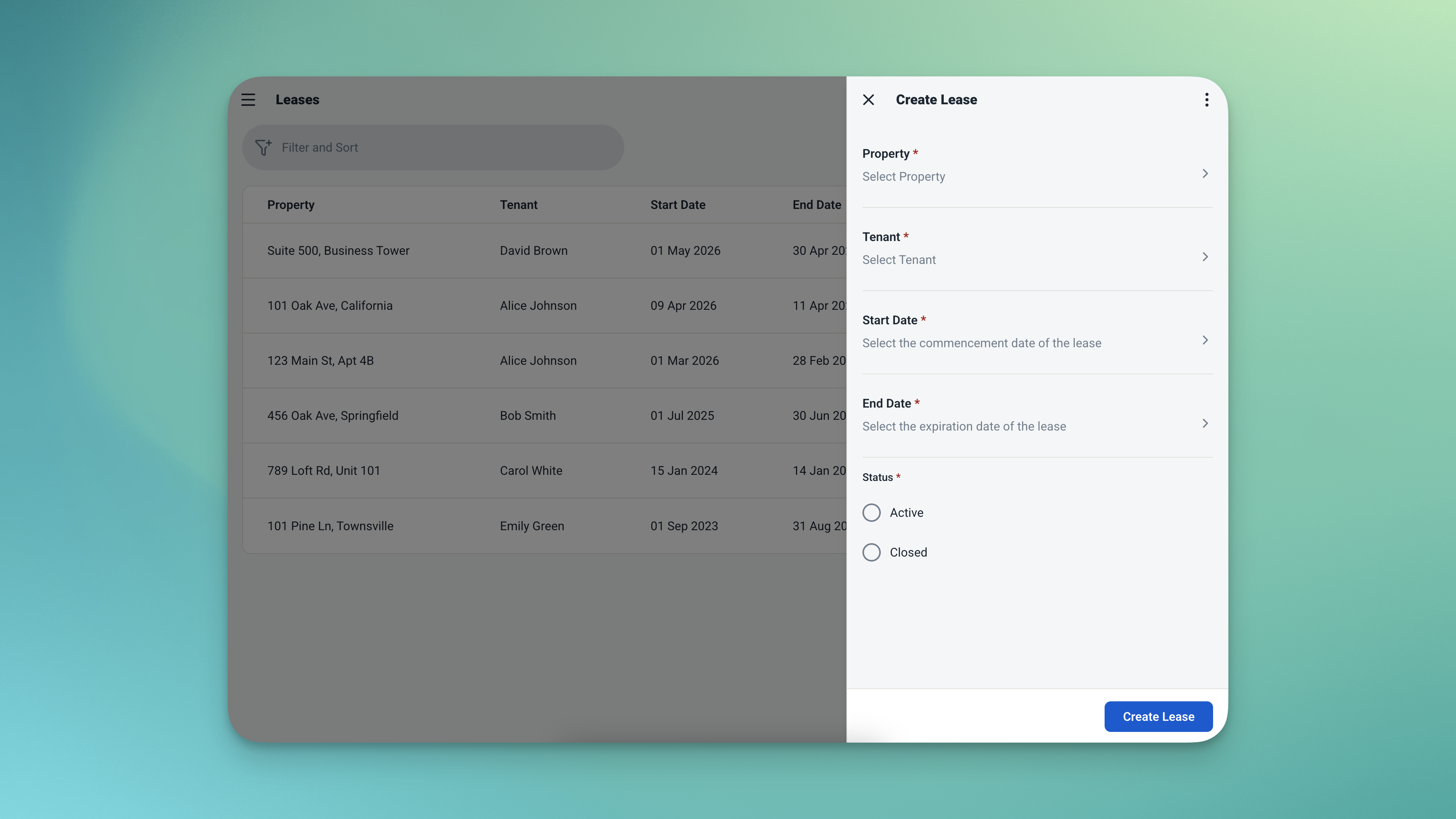This screenshot has height=819, width=1456.
Task: Expand the Select Property chevron
Action: (1204, 173)
